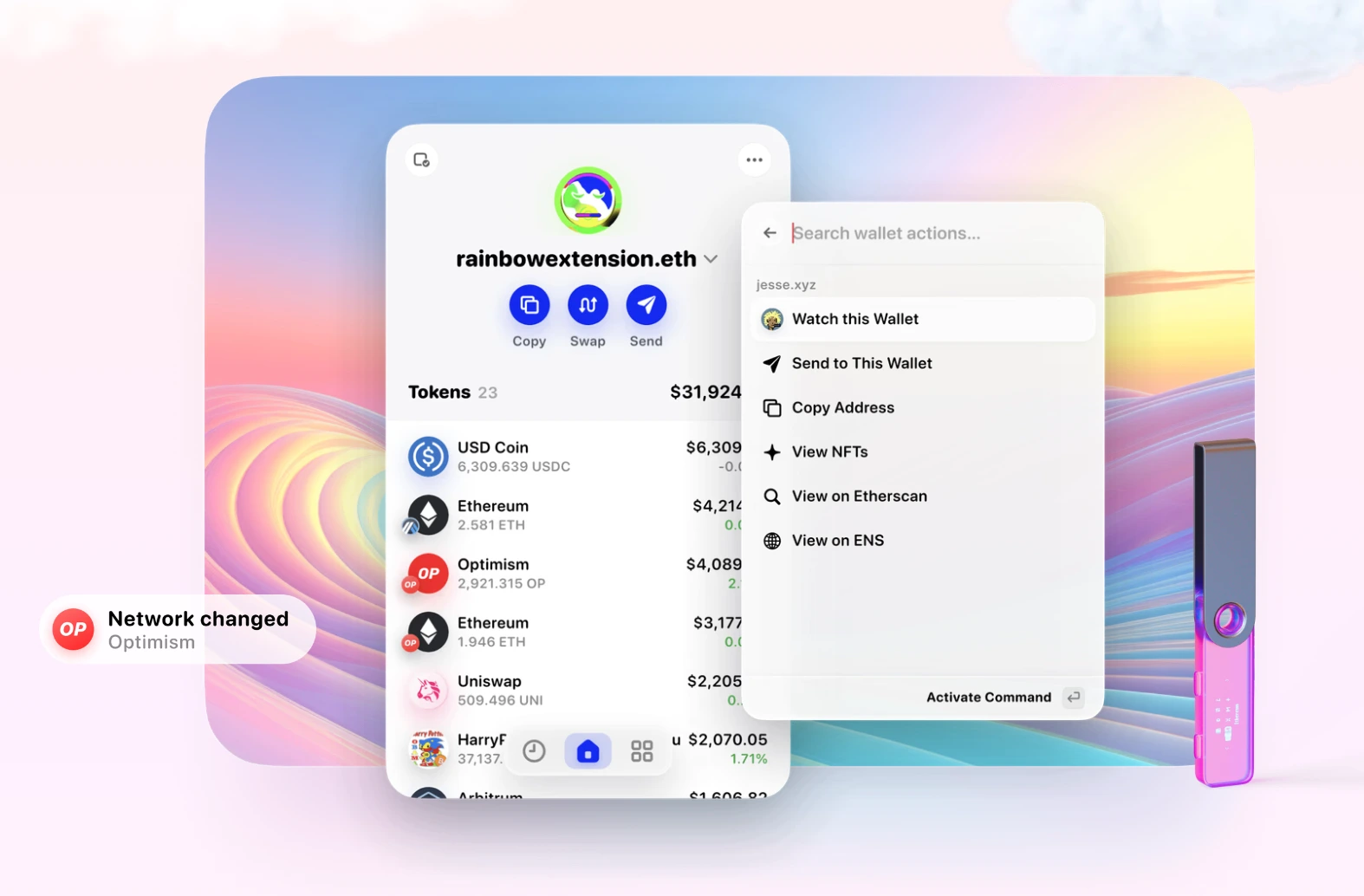Screen dimensions: 1364x896
Task: Open the NFT grid tab
Action: [x=642, y=751]
